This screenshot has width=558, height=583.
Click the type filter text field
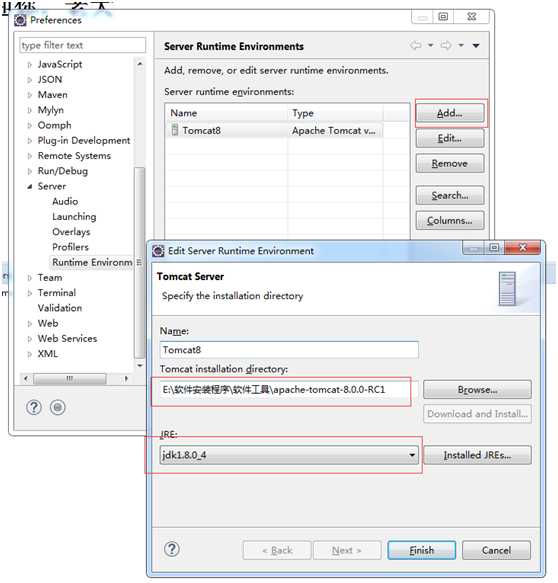[x=83, y=45]
